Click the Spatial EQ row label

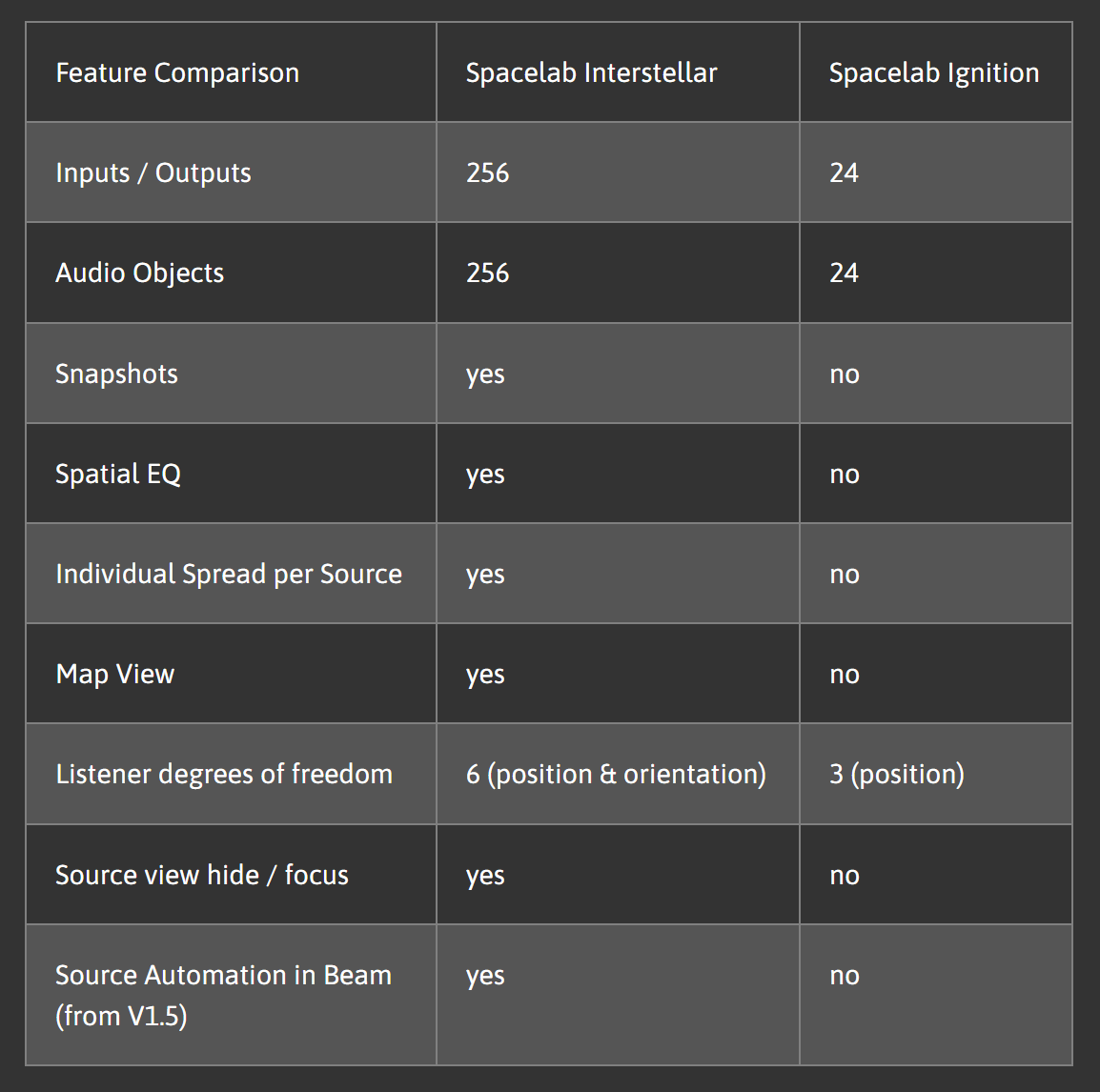(x=118, y=474)
